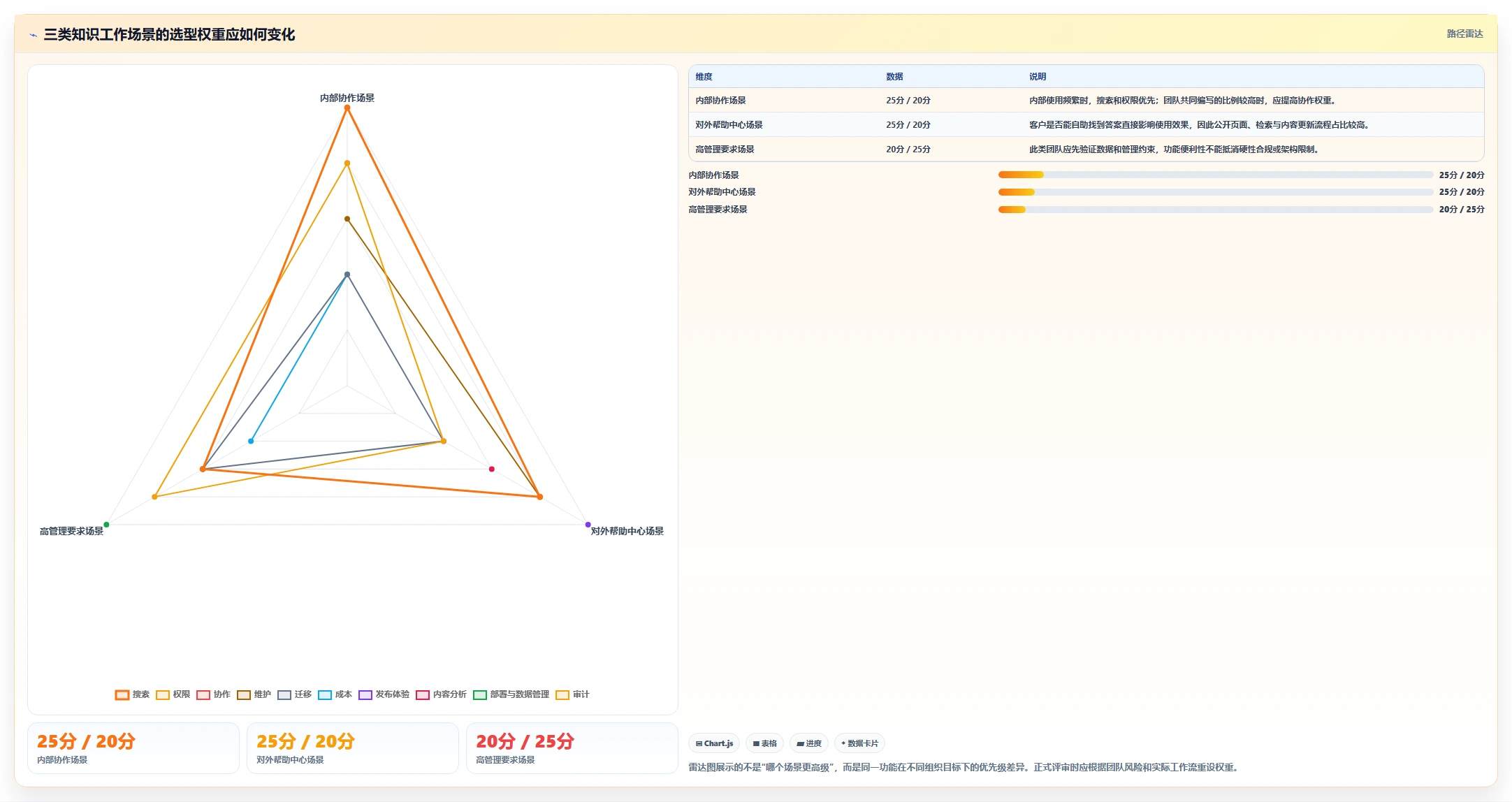
Task: Toggle the 发布体验 legend entry
Action: click(x=384, y=694)
